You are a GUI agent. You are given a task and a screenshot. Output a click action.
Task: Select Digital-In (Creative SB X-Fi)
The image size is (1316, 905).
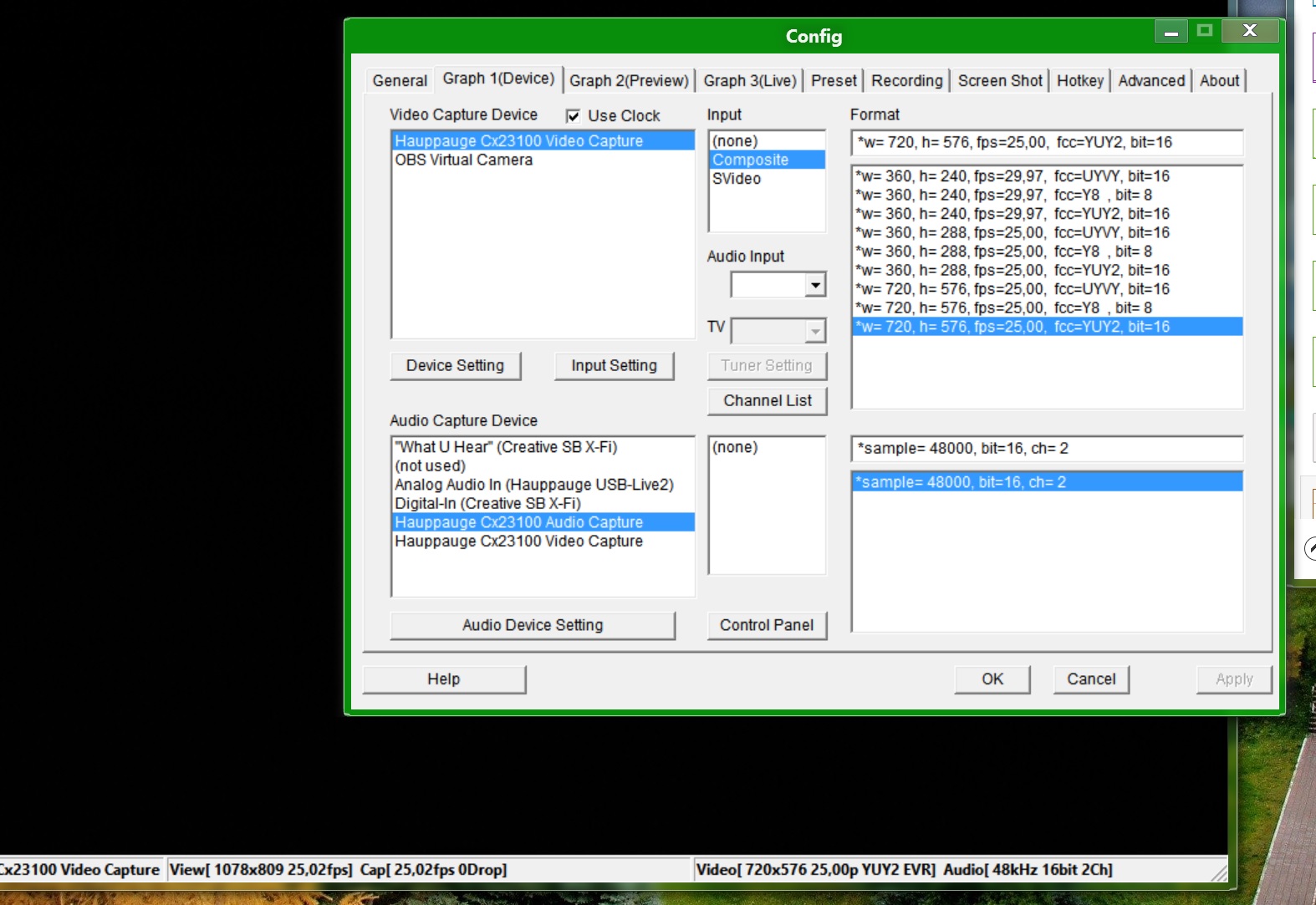tap(543, 503)
